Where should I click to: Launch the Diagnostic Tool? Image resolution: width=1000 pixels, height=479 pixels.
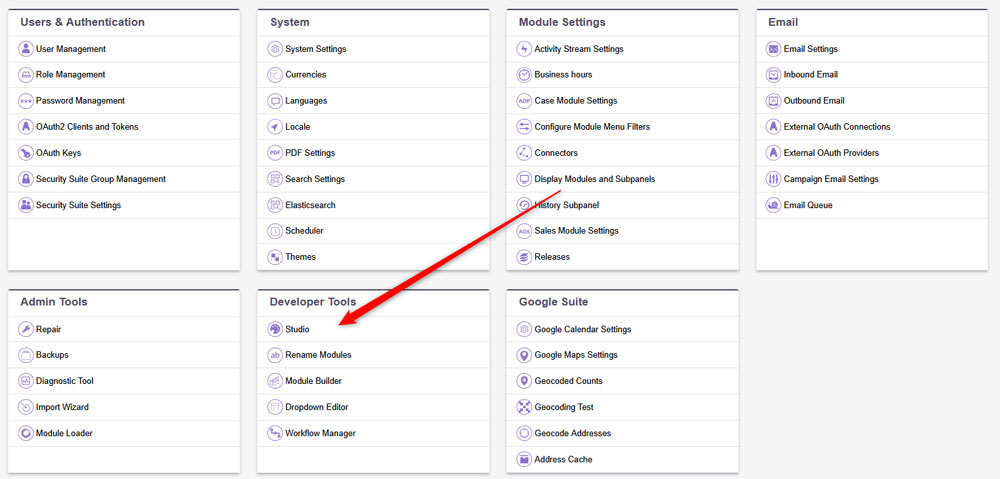pyautogui.click(x=65, y=381)
